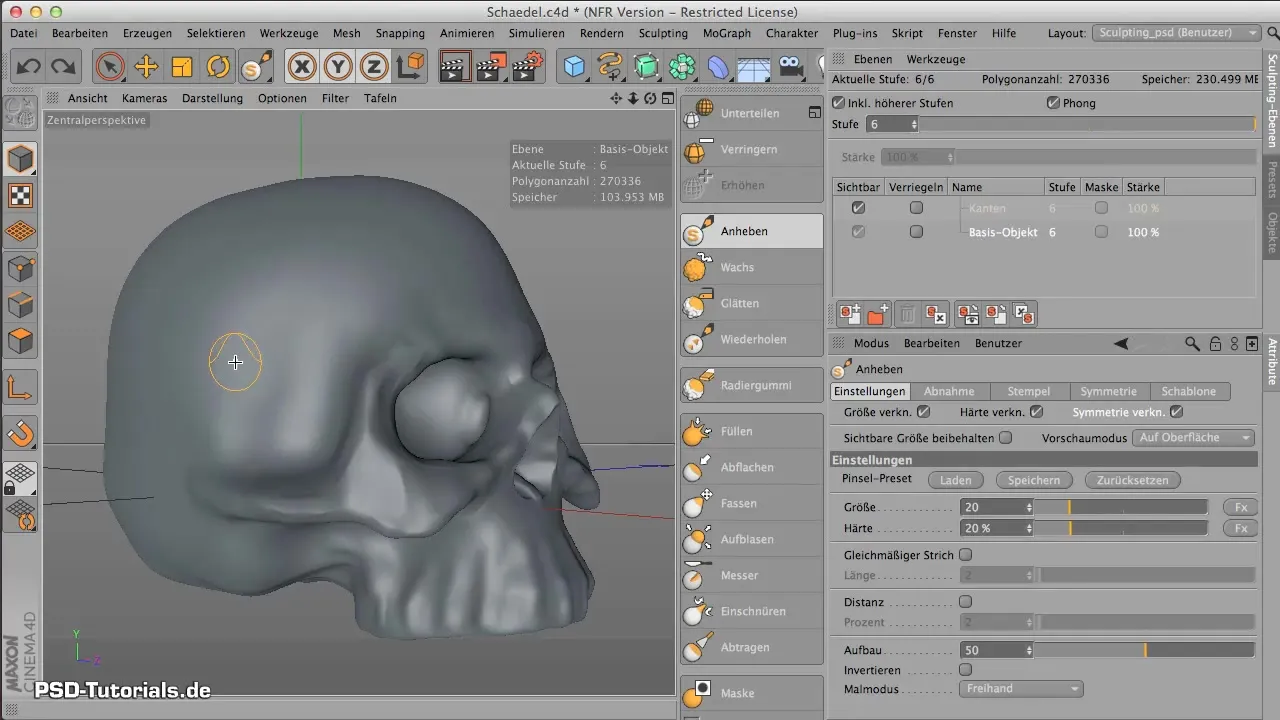This screenshot has height=720, width=1280.
Task: Toggle Inkl. höherer Stufen checkbox
Action: pos(839,103)
